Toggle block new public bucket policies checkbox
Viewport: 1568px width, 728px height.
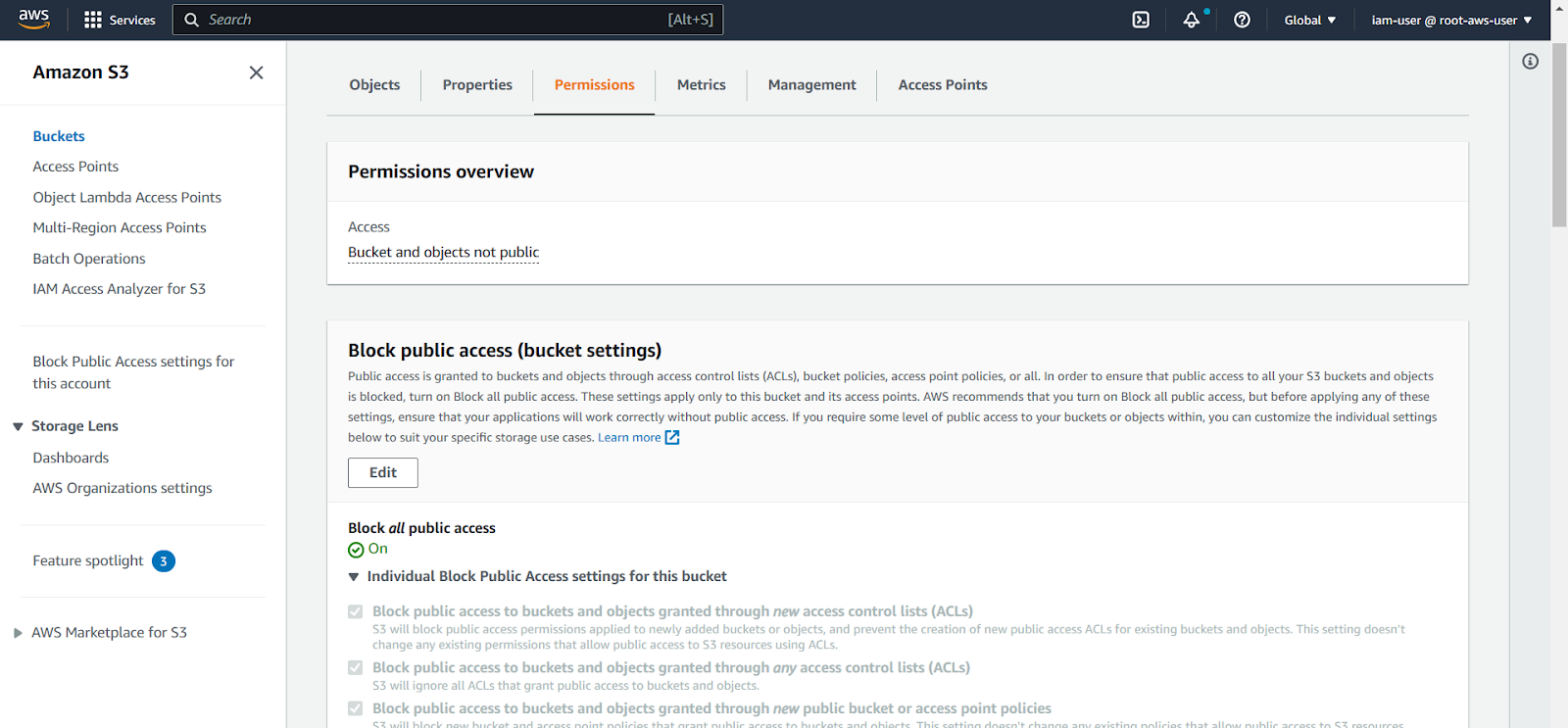(x=355, y=708)
